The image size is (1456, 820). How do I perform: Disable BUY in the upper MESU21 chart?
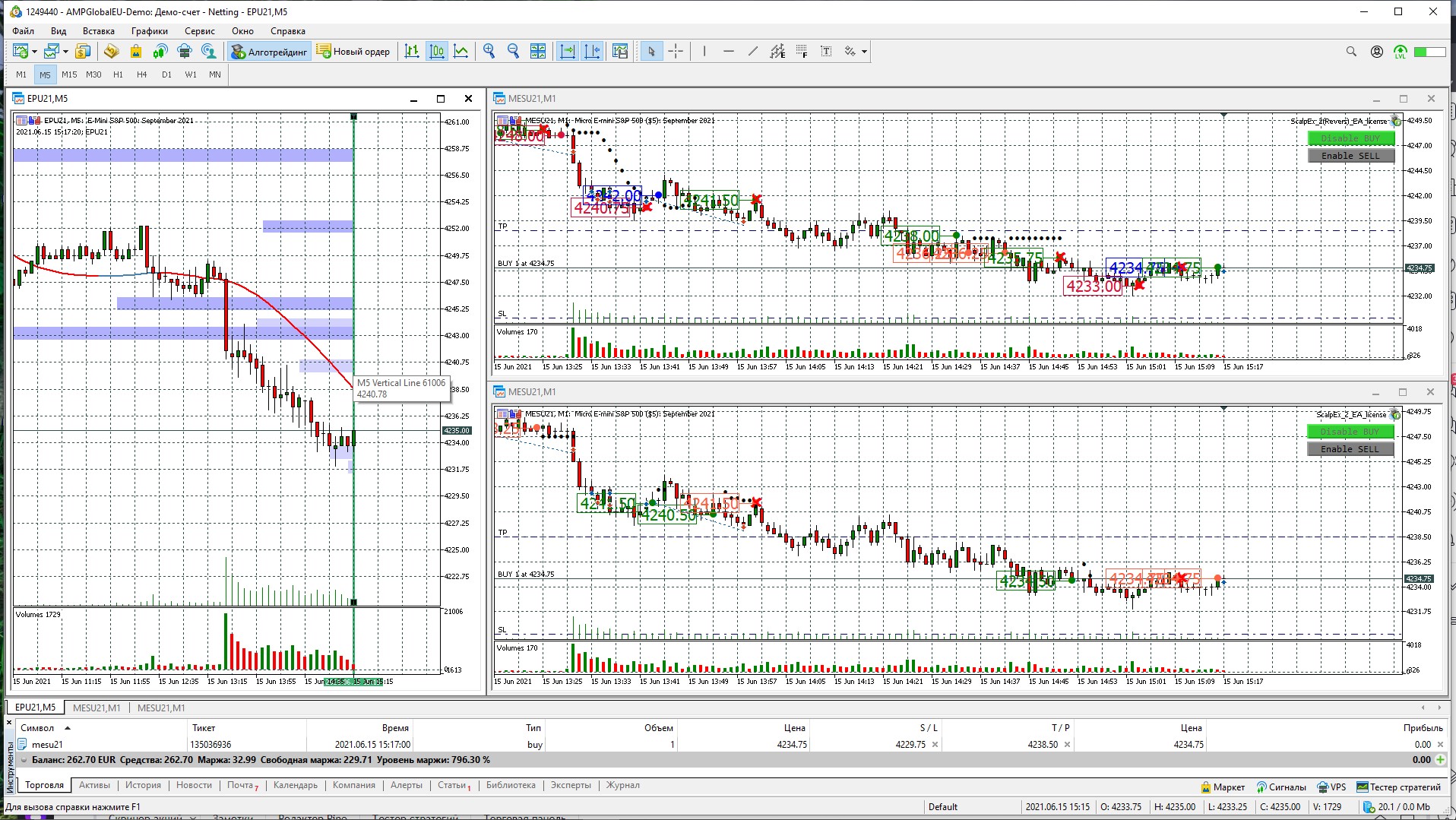(1350, 138)
